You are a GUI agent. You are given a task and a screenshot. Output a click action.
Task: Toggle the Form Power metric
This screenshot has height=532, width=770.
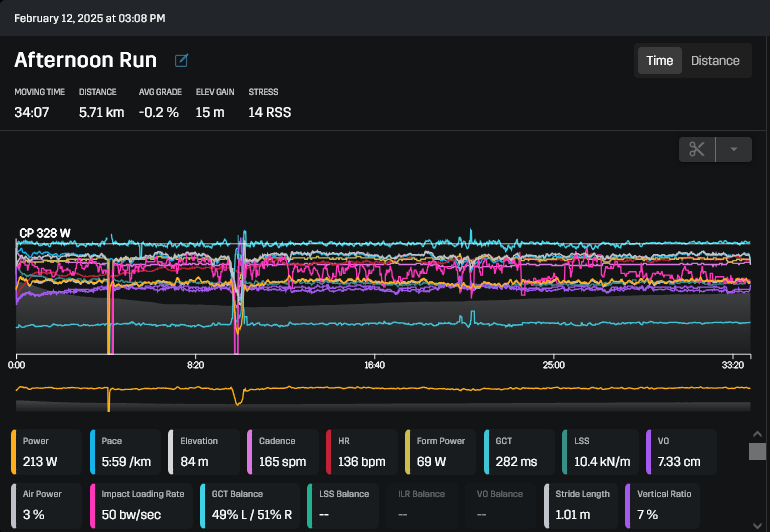440,452
